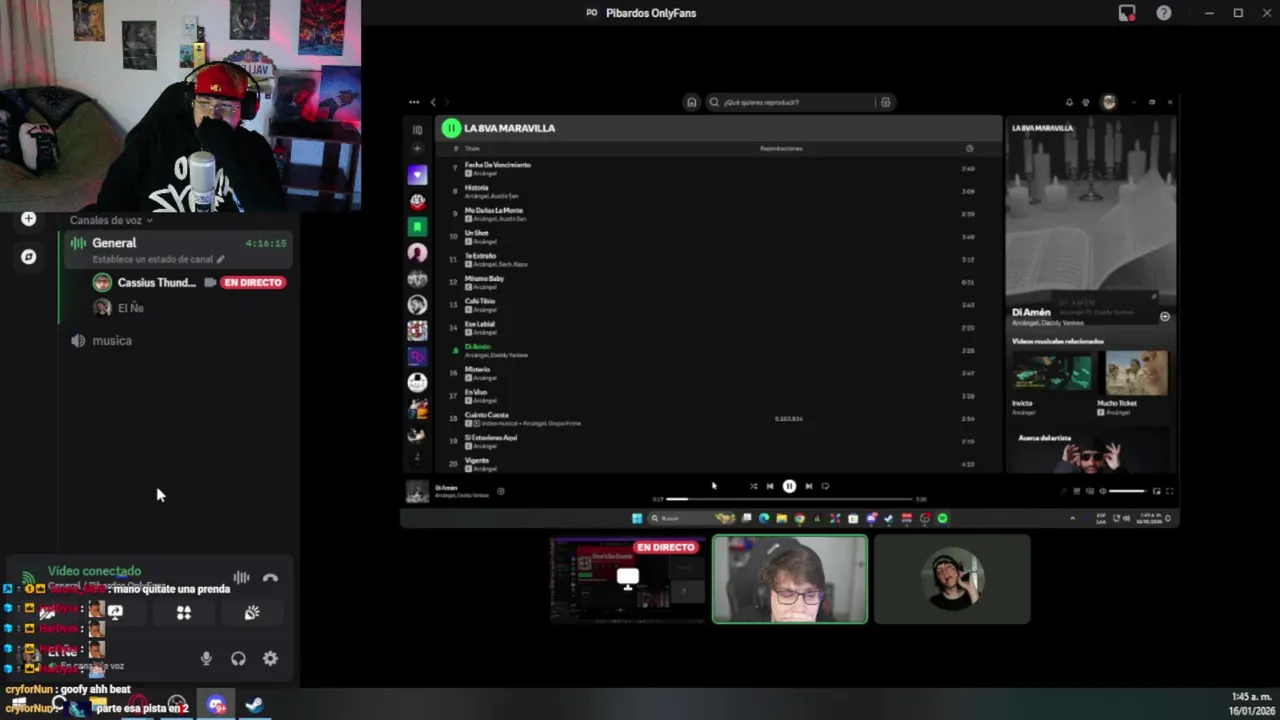Skip to previous track in Spotify

[x=770, y=486]
